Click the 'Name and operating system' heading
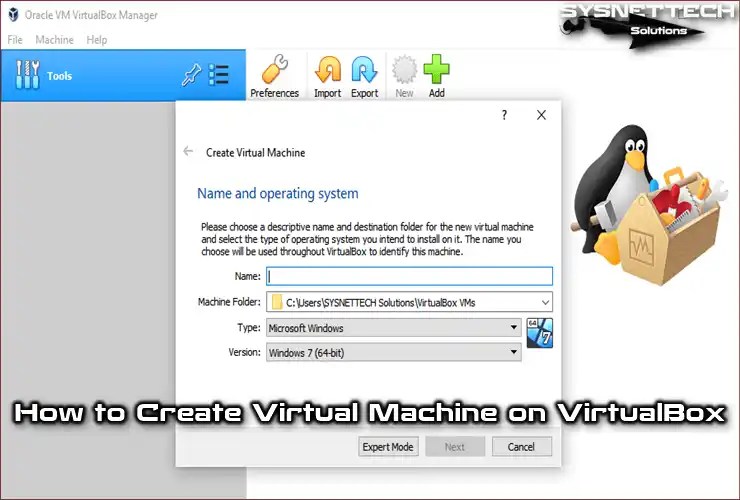740x500 pixels. [278, 194]
